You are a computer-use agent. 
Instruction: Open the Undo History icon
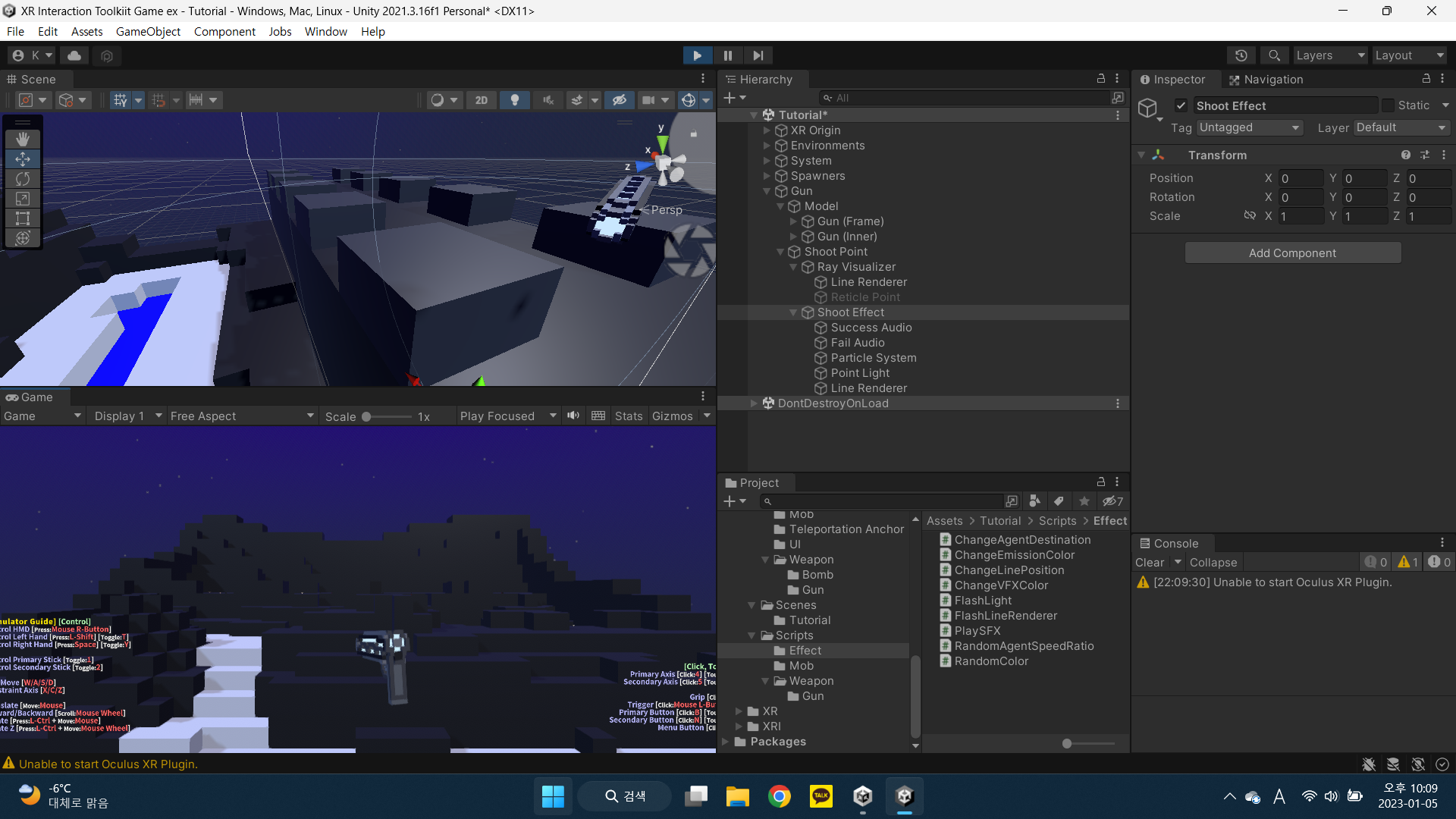[x=1241, y=55]
